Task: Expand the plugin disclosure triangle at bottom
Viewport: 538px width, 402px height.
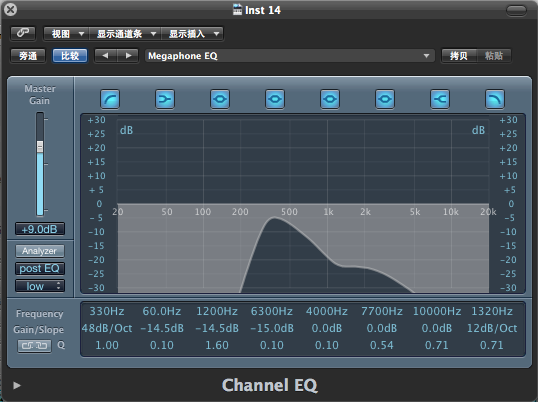Action: click(16, 386)
